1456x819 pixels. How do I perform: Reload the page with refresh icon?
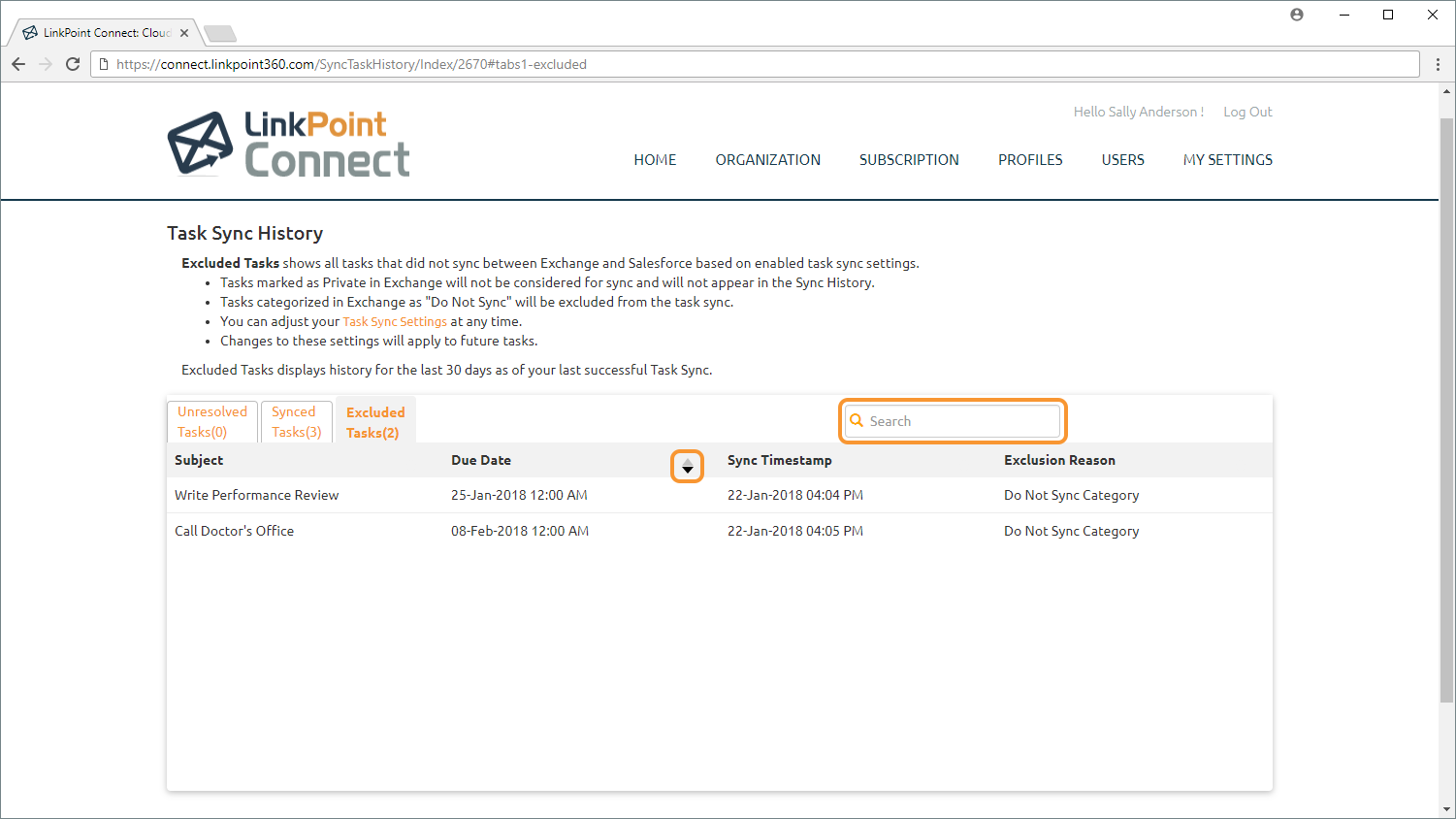coord(73,64)
